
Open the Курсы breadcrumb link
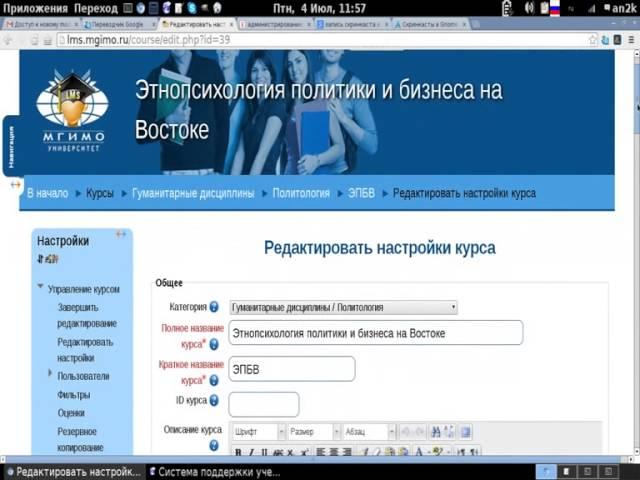[x=100, y=193]
